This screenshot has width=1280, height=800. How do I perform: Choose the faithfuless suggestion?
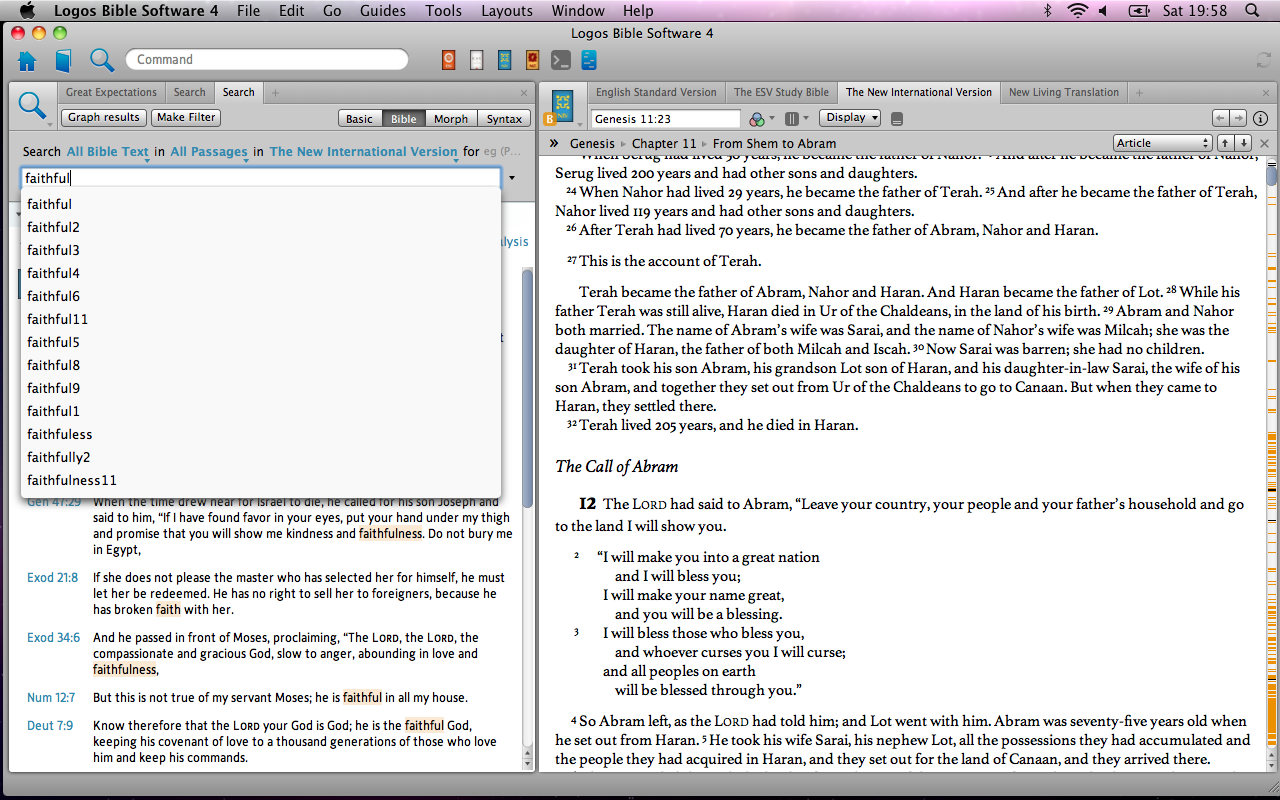261,434
